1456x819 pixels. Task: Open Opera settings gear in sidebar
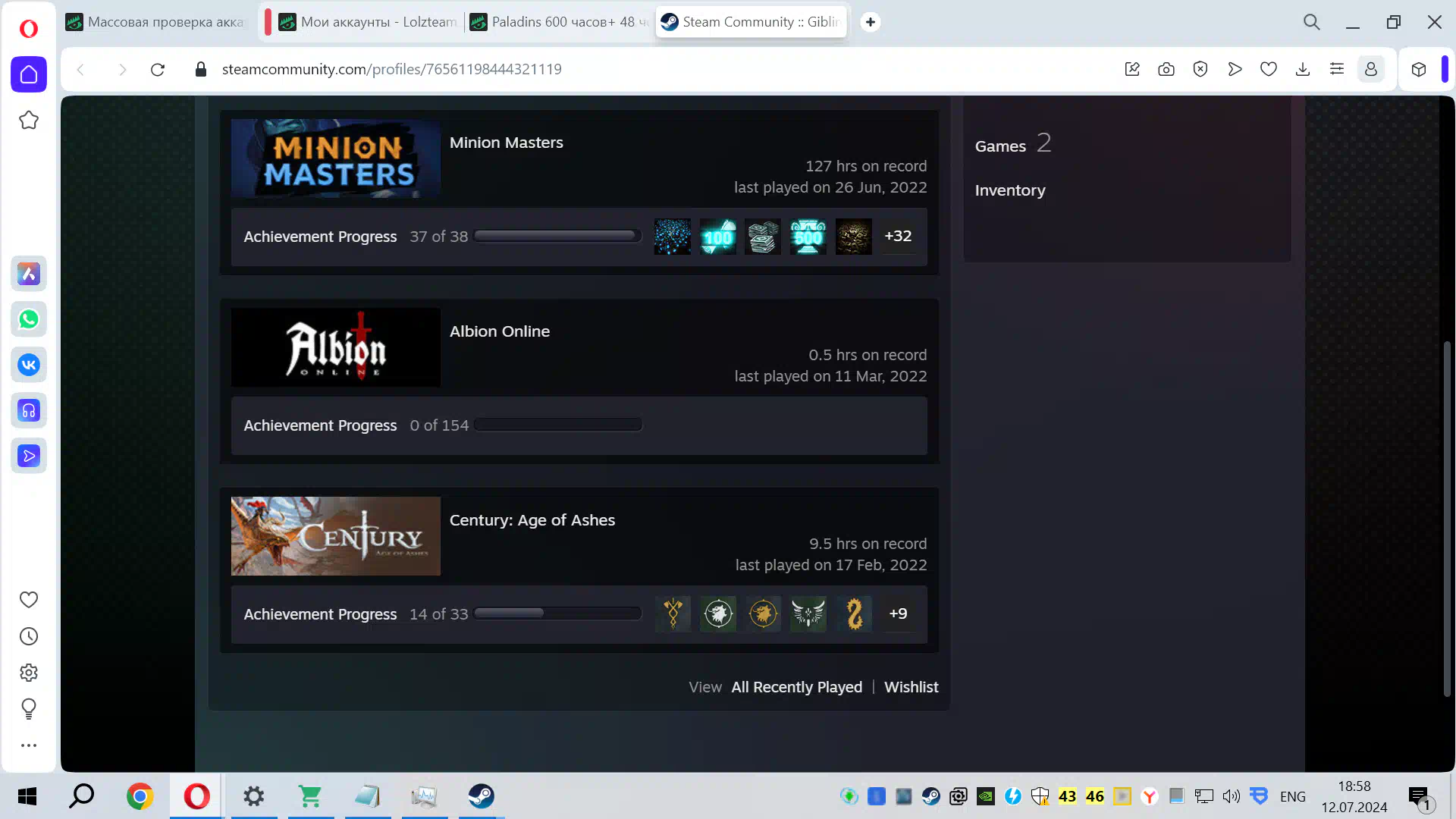[29, 673]
